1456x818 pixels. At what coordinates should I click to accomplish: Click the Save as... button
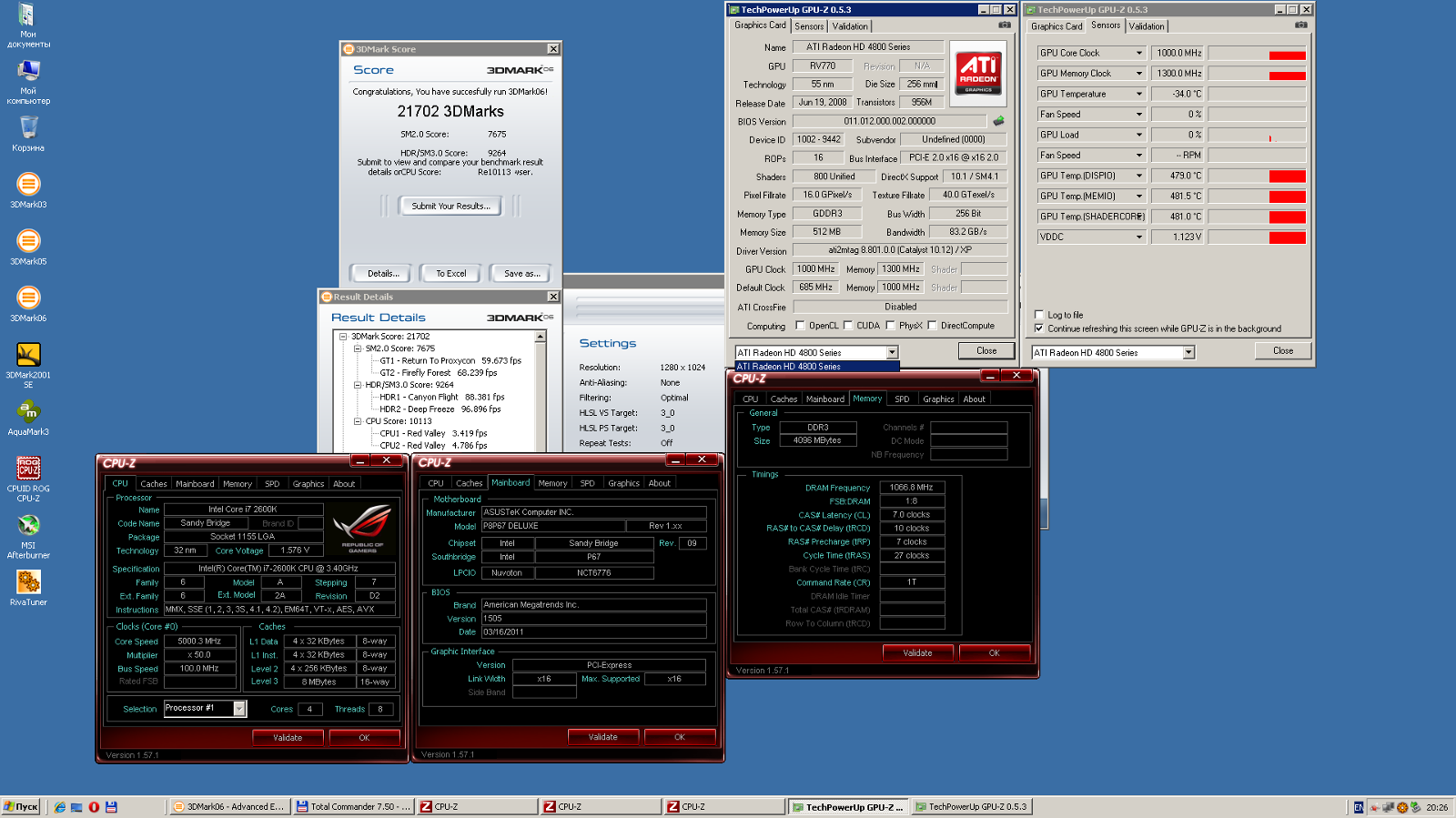coord(521,273)
